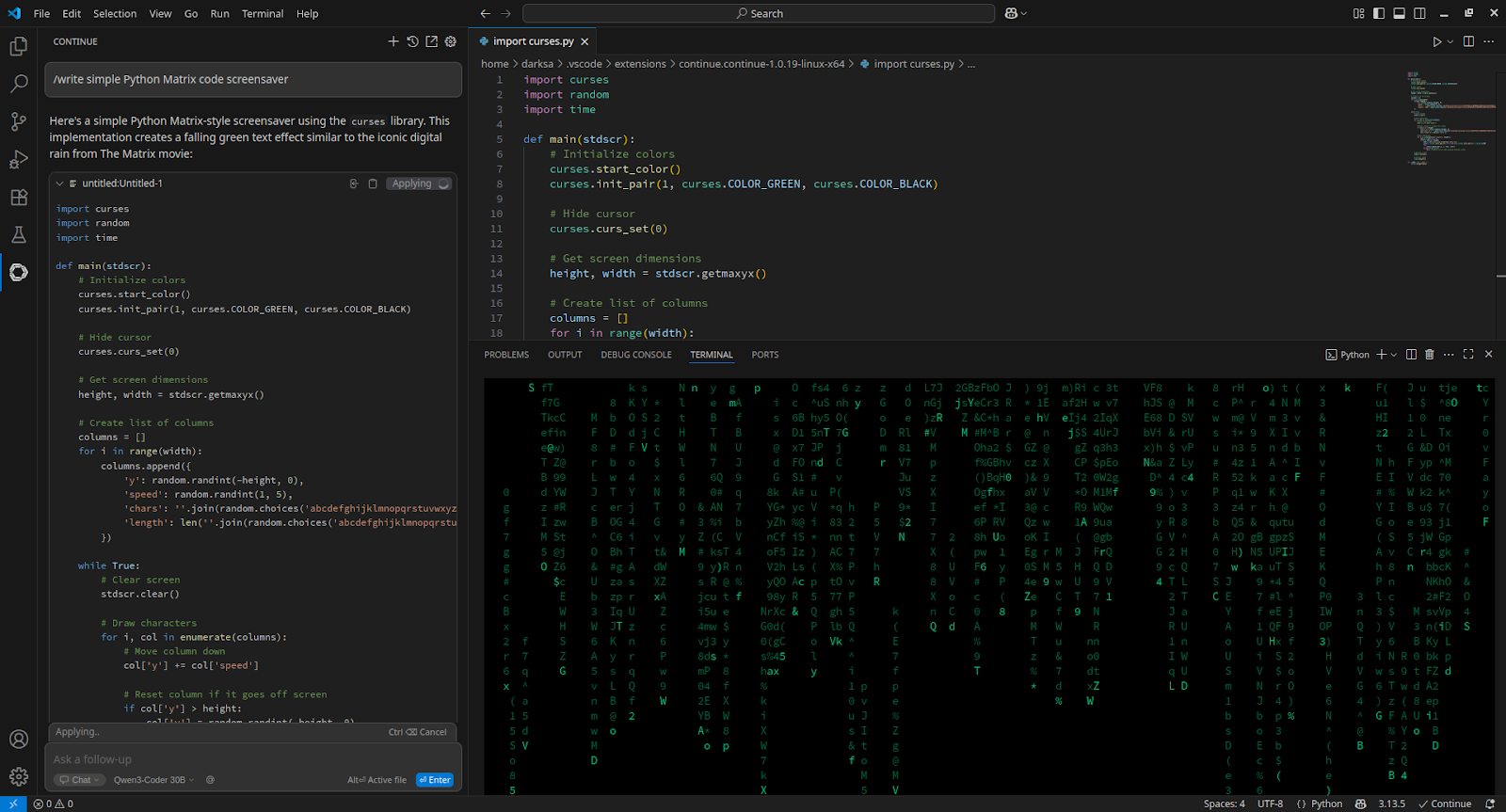Switch to the DEBUG CONSOLE tab

click(x=636, y=355)
